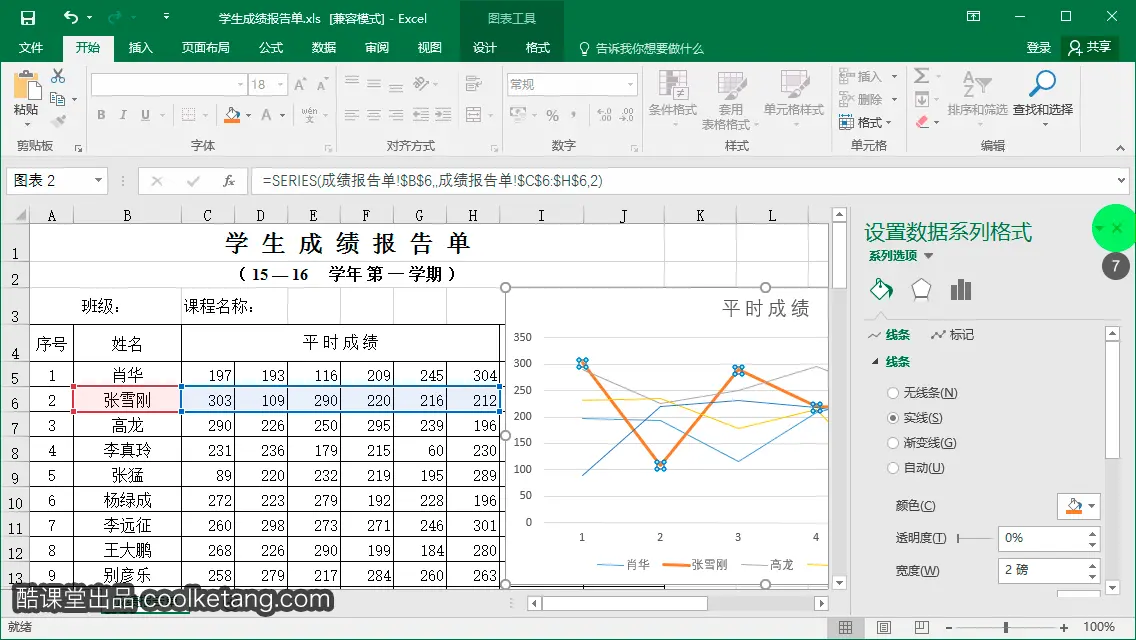Click the Sign in (登录) link
This screenshot has width=1136, height=640.
[1038, 48]
